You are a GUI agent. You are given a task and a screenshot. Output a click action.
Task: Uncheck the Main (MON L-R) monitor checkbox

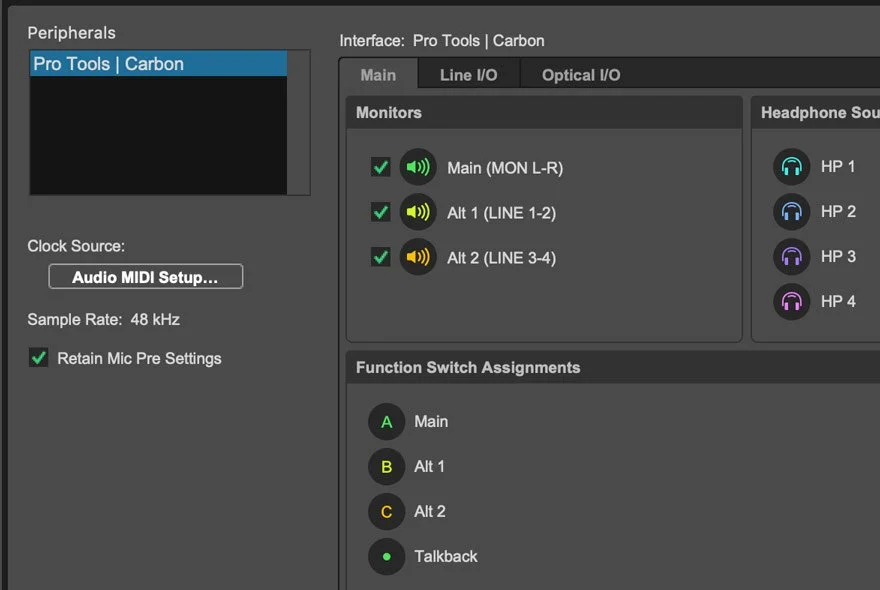point(380,167)
